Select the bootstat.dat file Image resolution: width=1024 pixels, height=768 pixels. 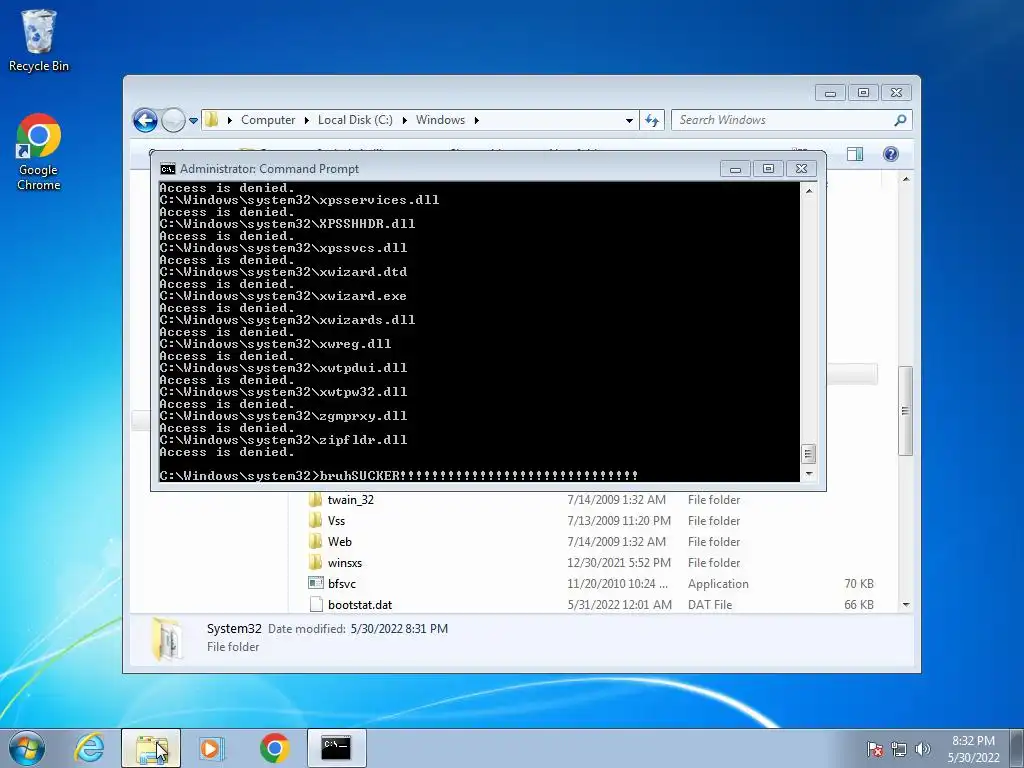(591, 604)
